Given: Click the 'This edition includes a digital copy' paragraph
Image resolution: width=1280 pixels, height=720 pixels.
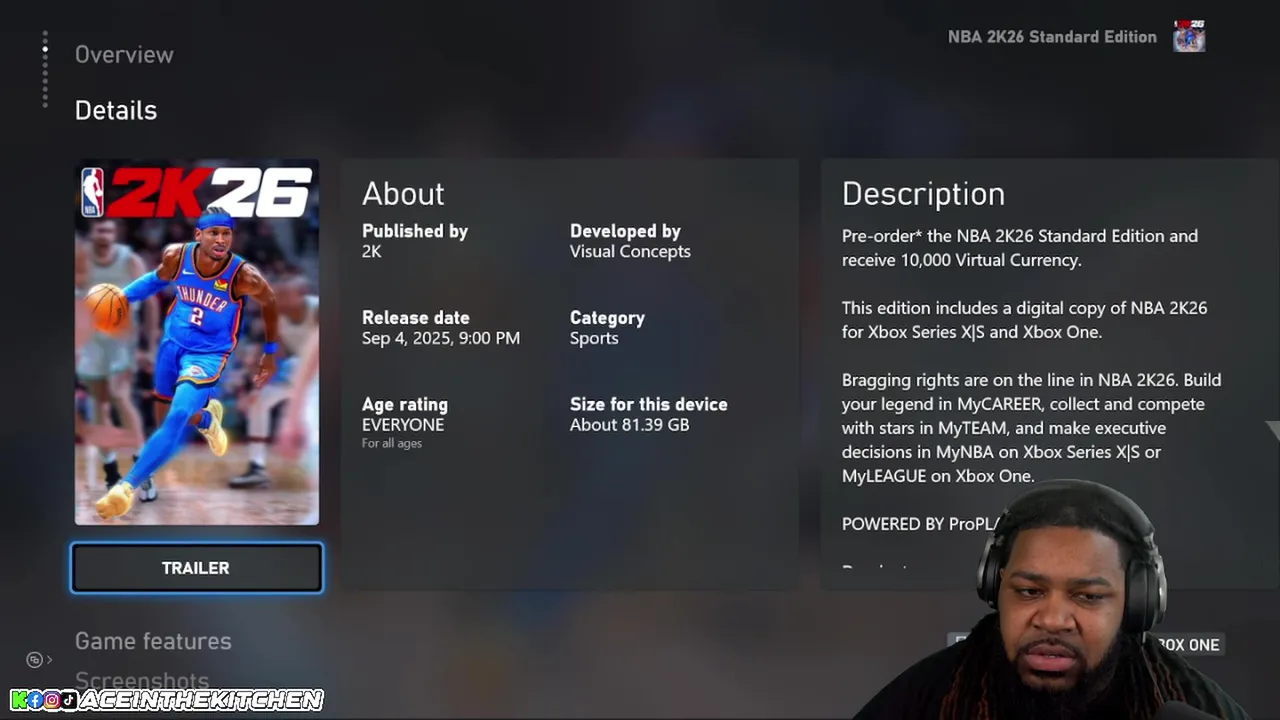Looking at the screenshot, I should pyautogui.click(x=1024, y=320).
